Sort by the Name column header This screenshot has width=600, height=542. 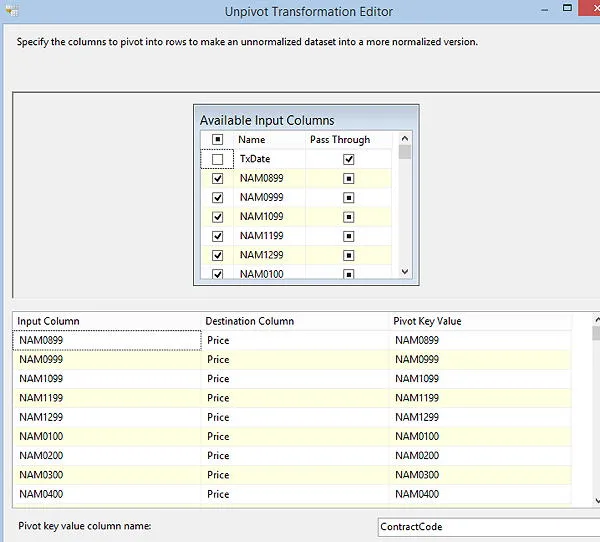tap(252, 140)
